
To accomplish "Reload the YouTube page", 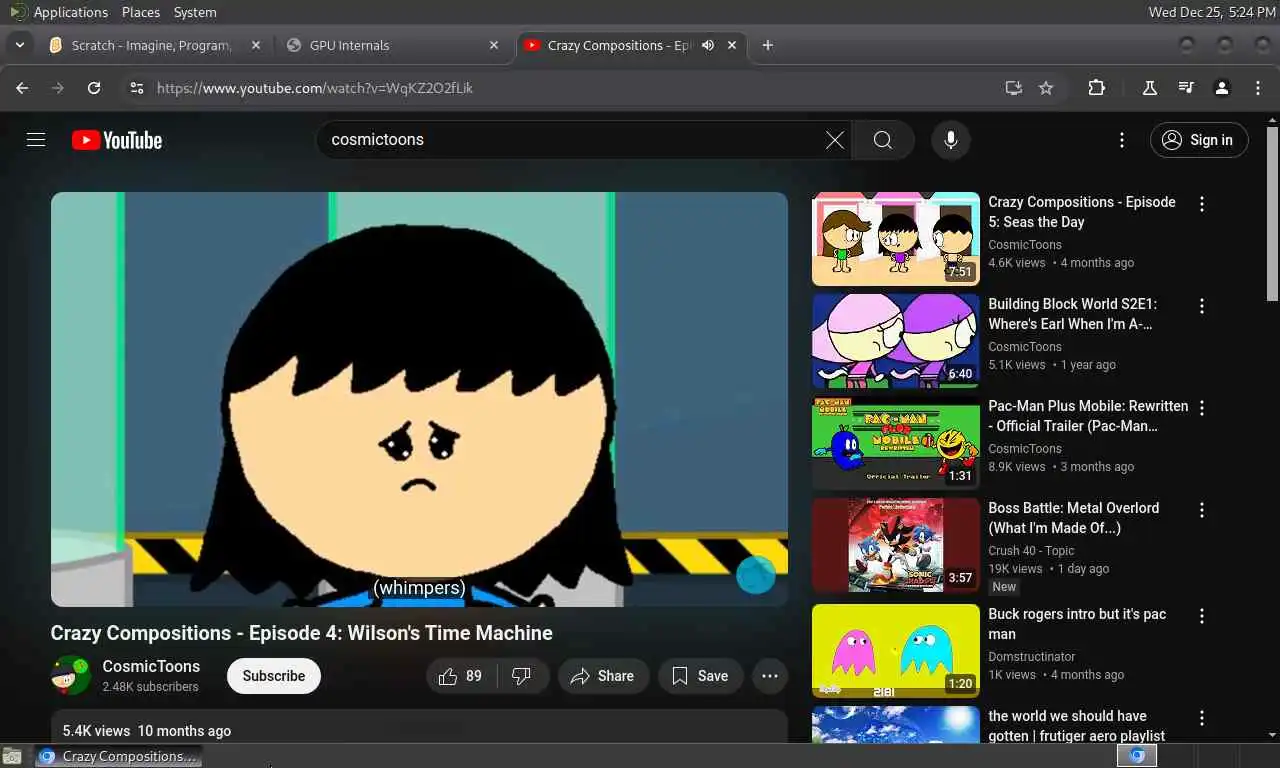I will [x=94, y=88].
